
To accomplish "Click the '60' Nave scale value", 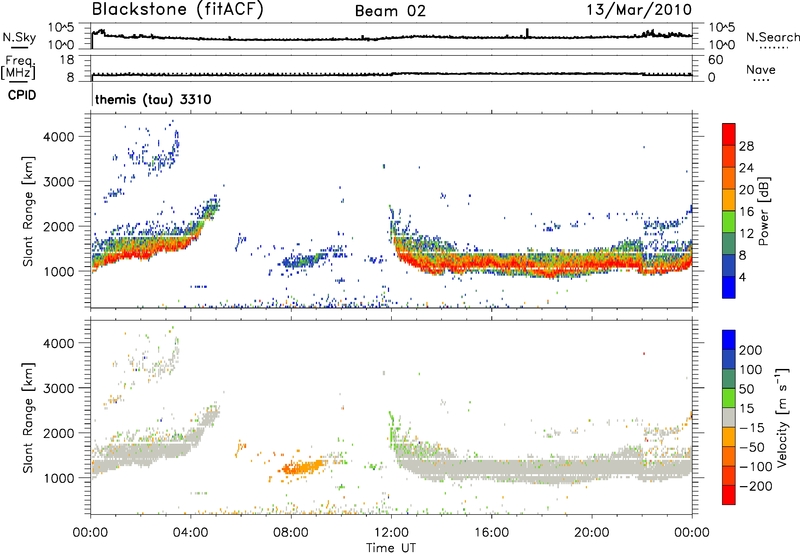I will (x=715, y=60).
